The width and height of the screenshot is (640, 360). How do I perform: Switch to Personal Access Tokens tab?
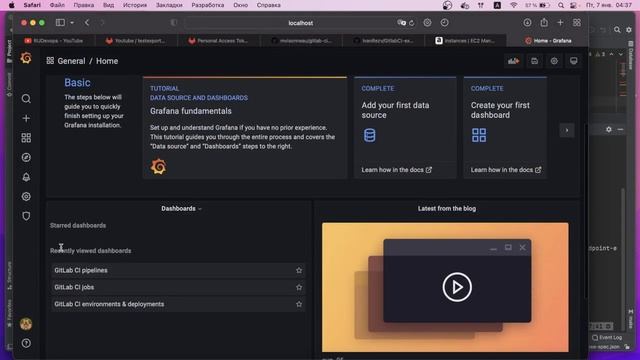click(x=219, y=41)
